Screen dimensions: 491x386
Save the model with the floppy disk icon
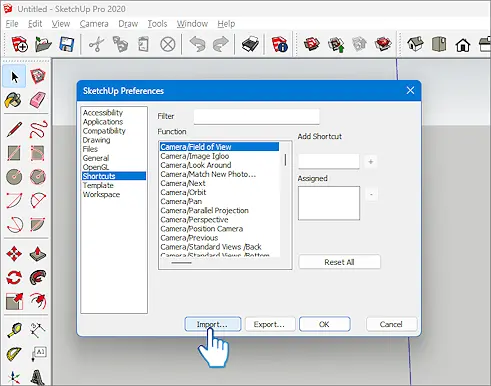(67, 44)
